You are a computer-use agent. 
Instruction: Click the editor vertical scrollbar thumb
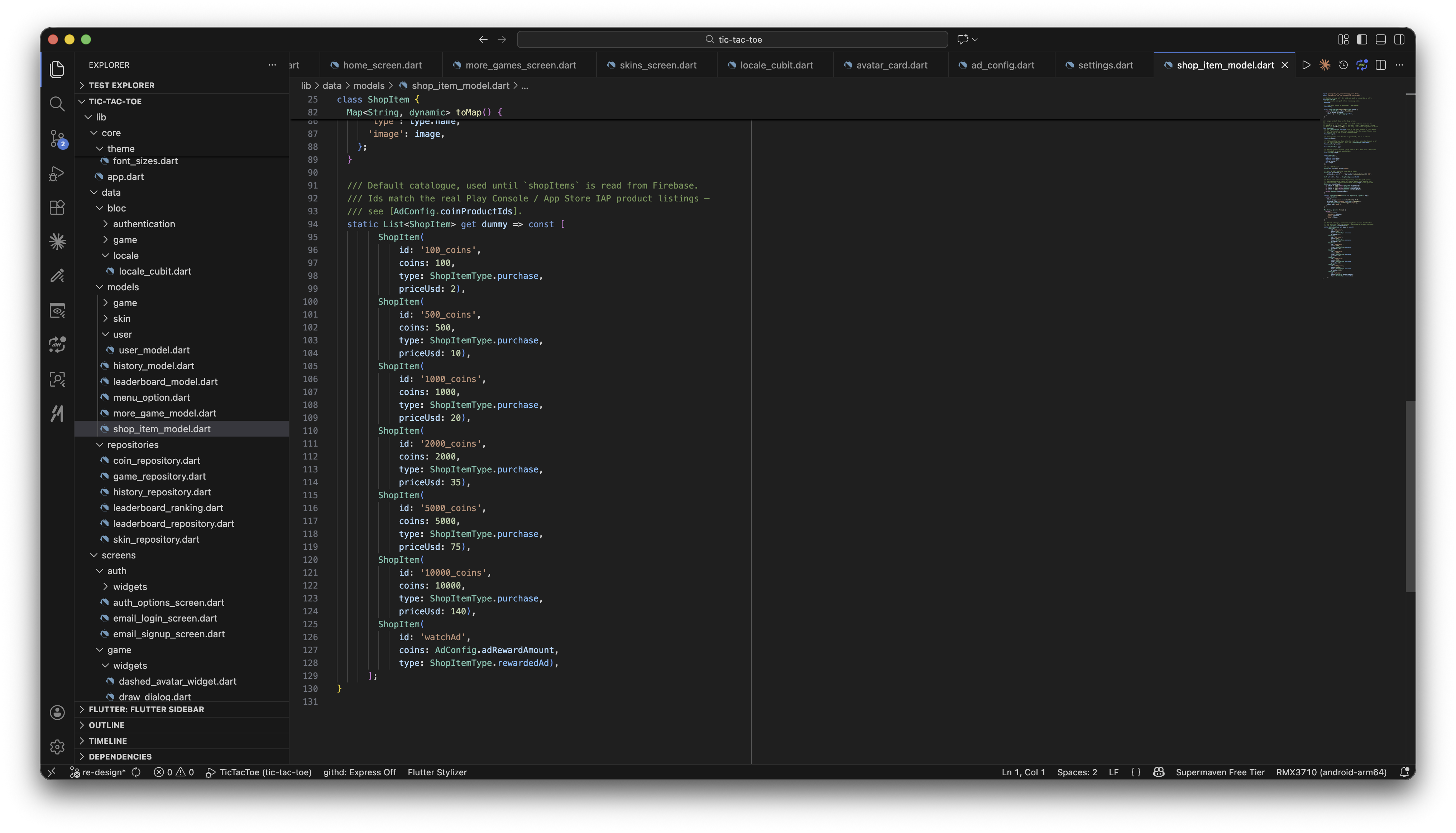(1410, 496)
